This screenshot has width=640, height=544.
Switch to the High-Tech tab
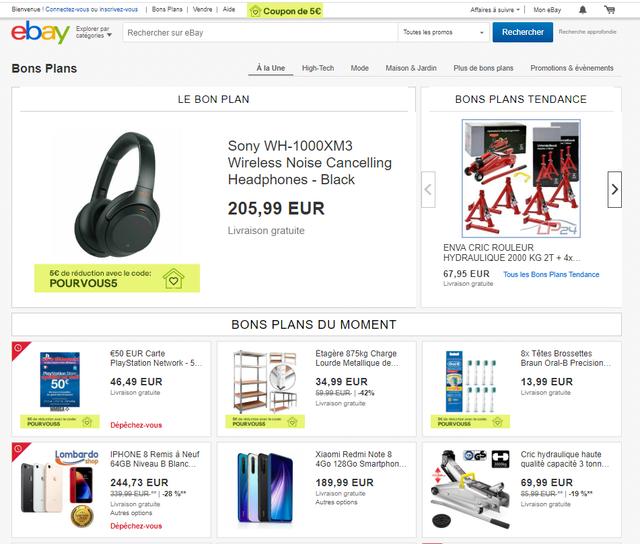pyautogui.click(x=318, y=68)
